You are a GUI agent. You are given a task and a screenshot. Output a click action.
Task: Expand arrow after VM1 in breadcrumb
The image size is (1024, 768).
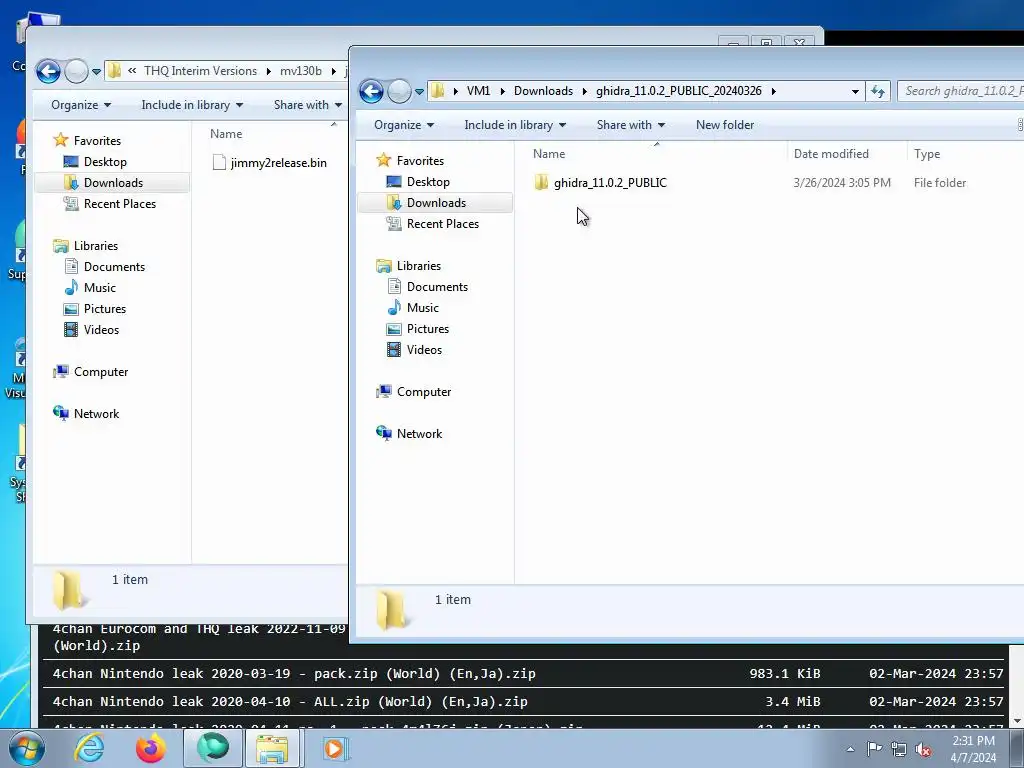coord(503,91)
